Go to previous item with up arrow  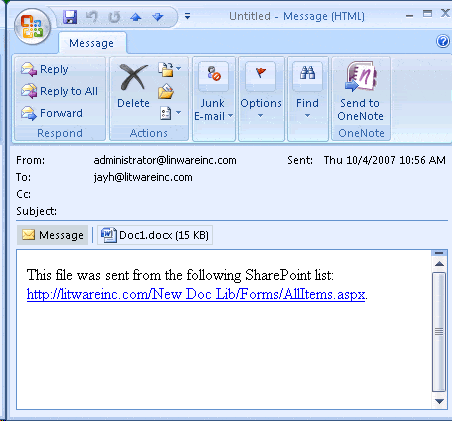pyautogui.click(x=136, y=17)
